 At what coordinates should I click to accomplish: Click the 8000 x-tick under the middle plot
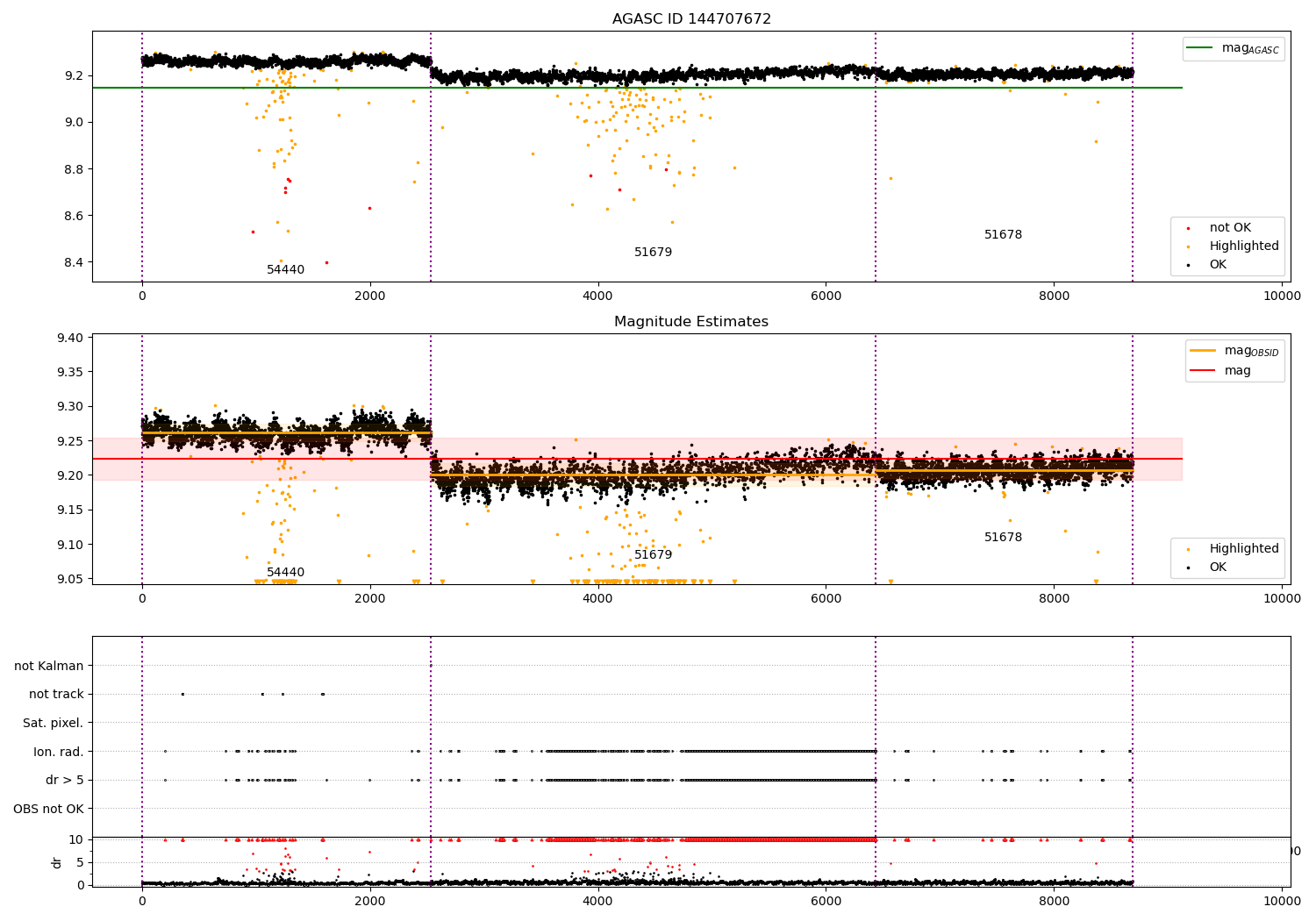pyautogui.click(x=1054, y=599)
